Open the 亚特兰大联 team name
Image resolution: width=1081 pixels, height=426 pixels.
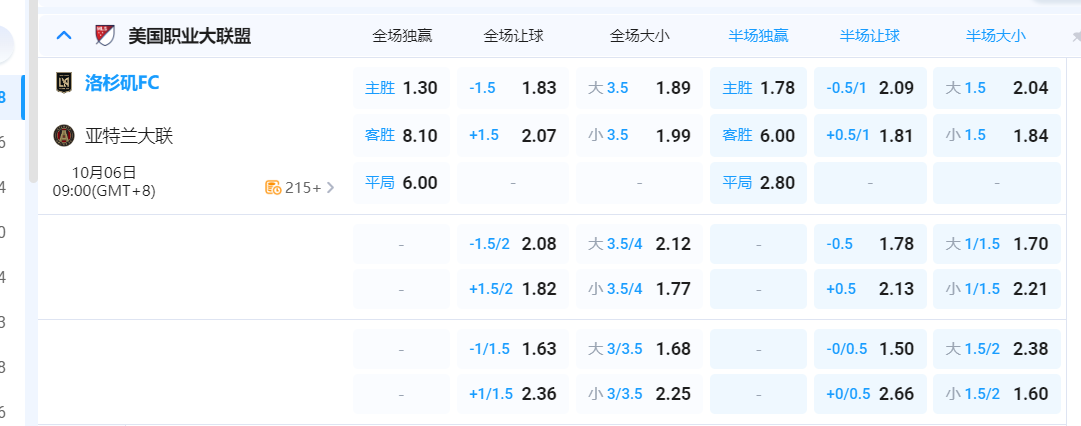tap(129, 135)
